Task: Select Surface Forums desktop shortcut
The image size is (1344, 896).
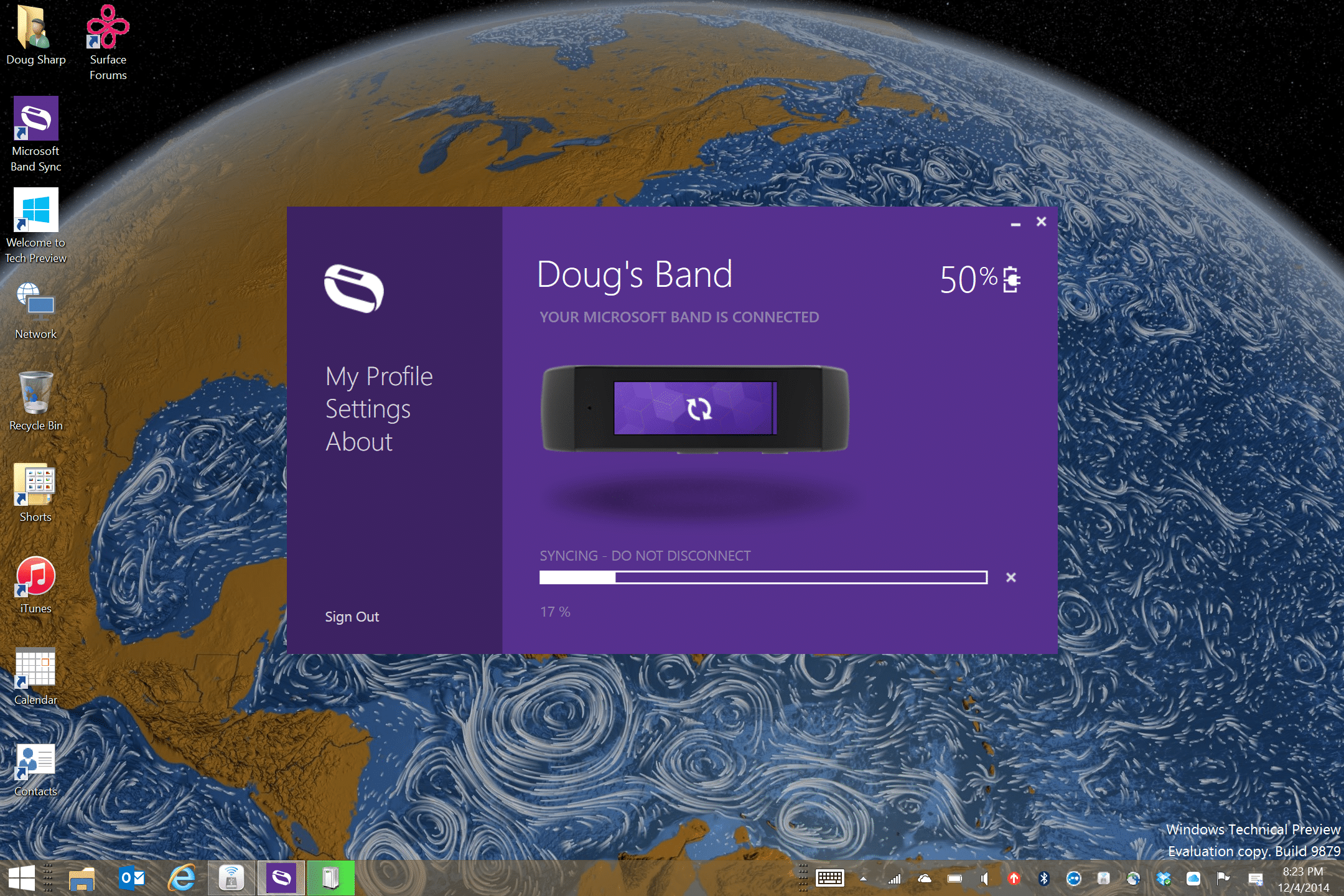Action: tap(108, 44)
